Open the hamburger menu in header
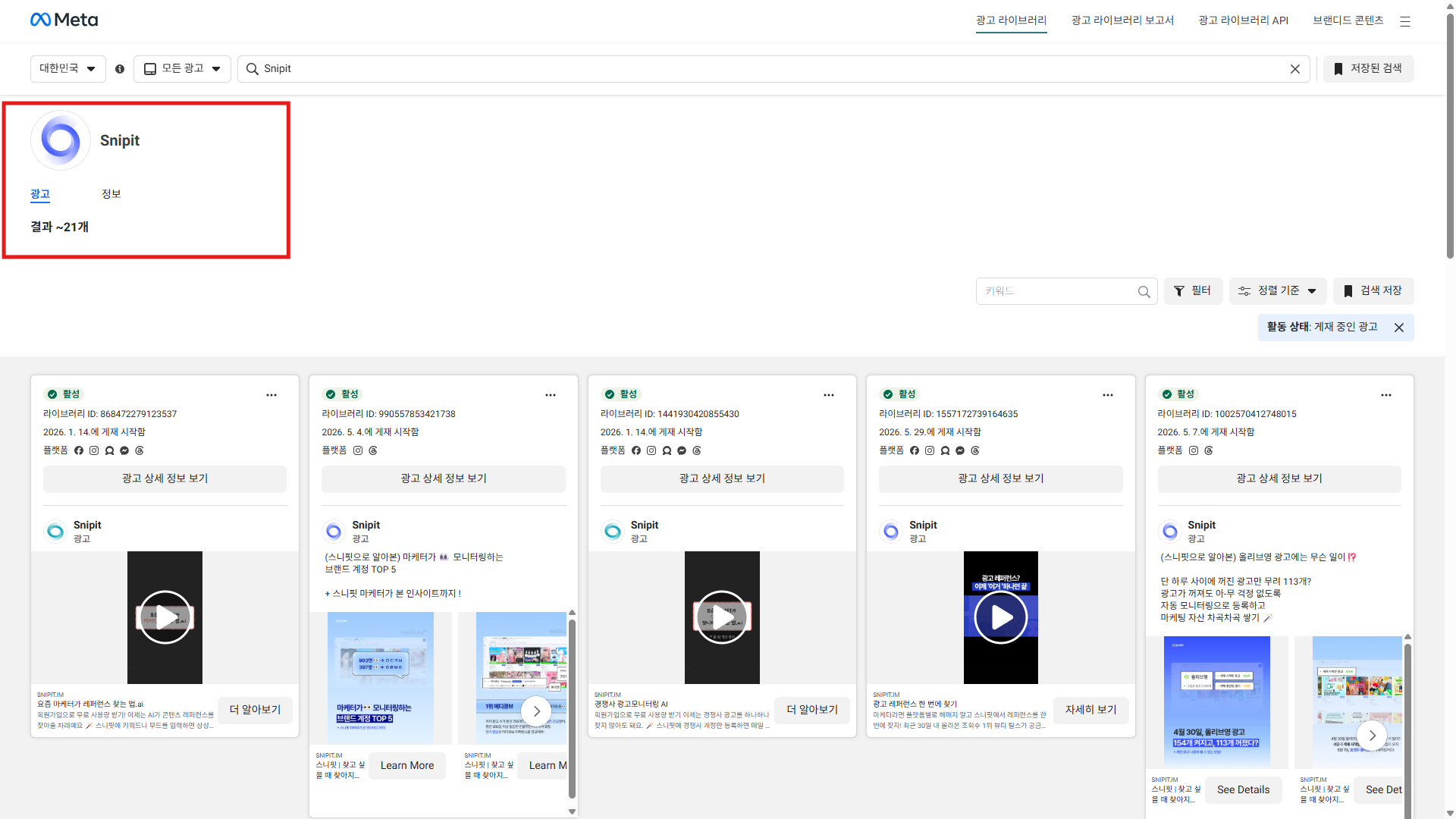 pyautogui.click(x=1405, y=21)
